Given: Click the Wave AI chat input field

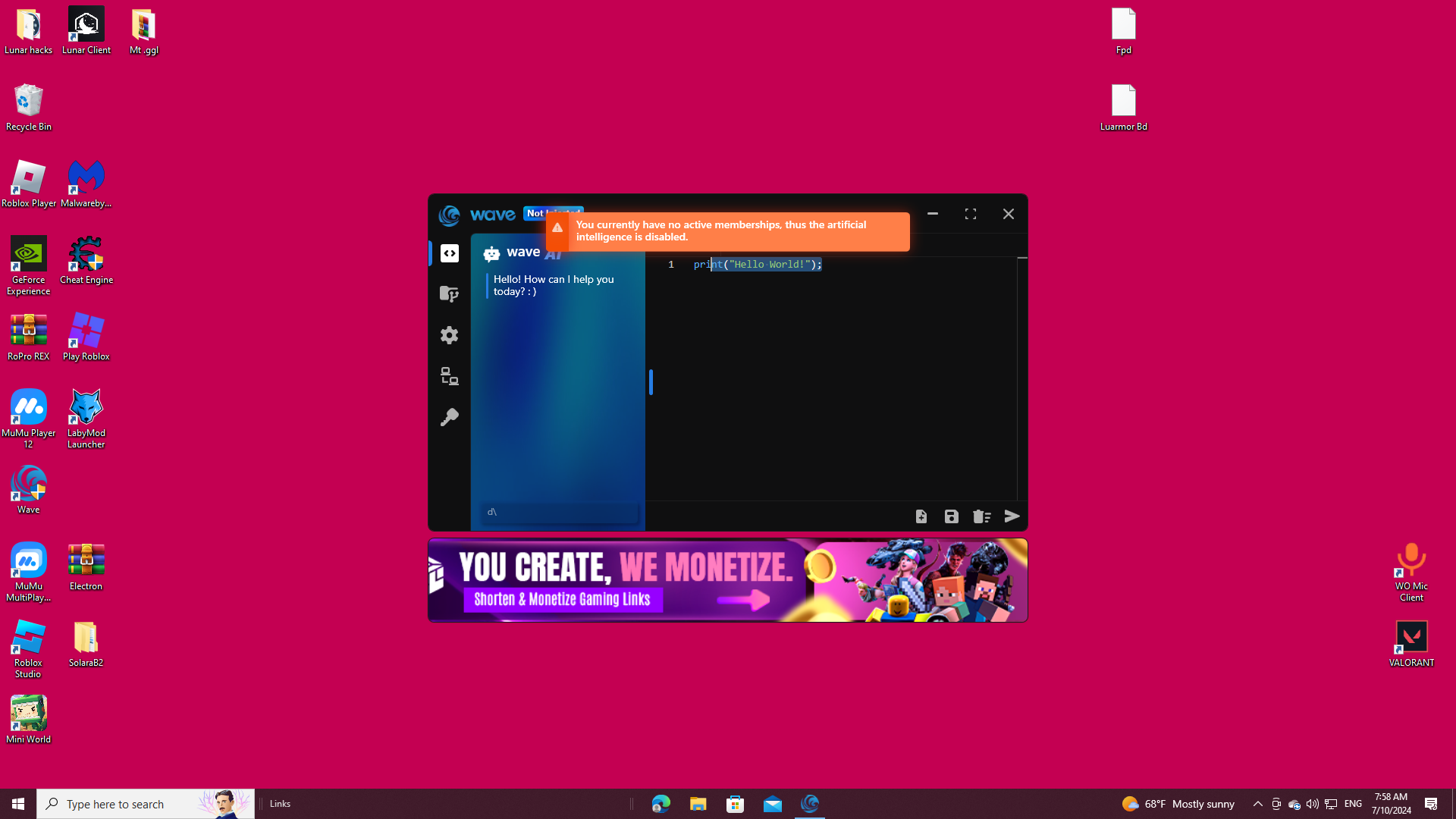Looking at the screenshot, I should [559, 513].
